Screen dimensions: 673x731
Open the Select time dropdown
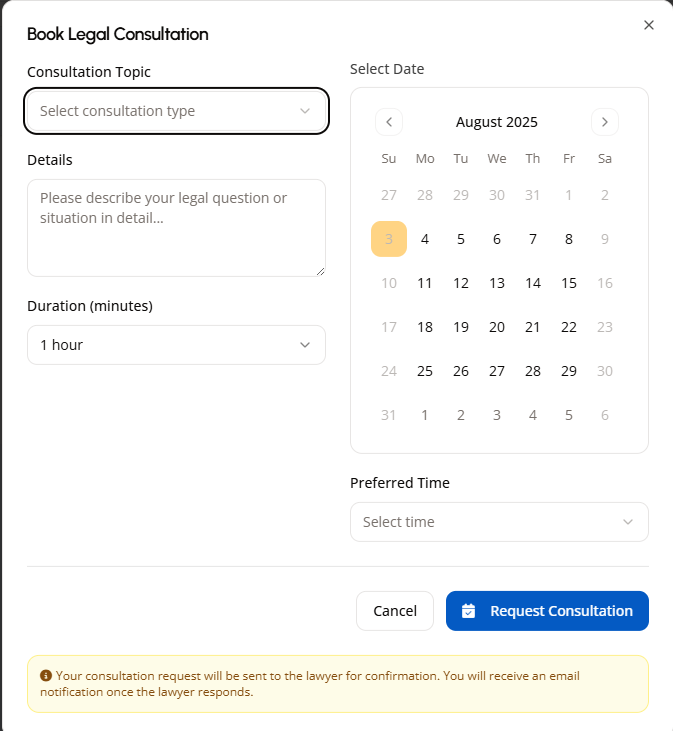[x=499, y=522]
